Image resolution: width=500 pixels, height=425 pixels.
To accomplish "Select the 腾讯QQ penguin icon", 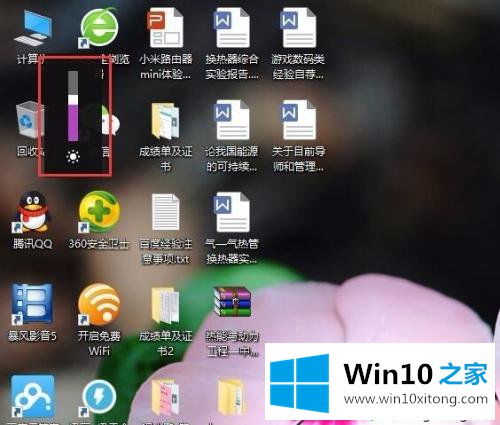I will 32,212.
